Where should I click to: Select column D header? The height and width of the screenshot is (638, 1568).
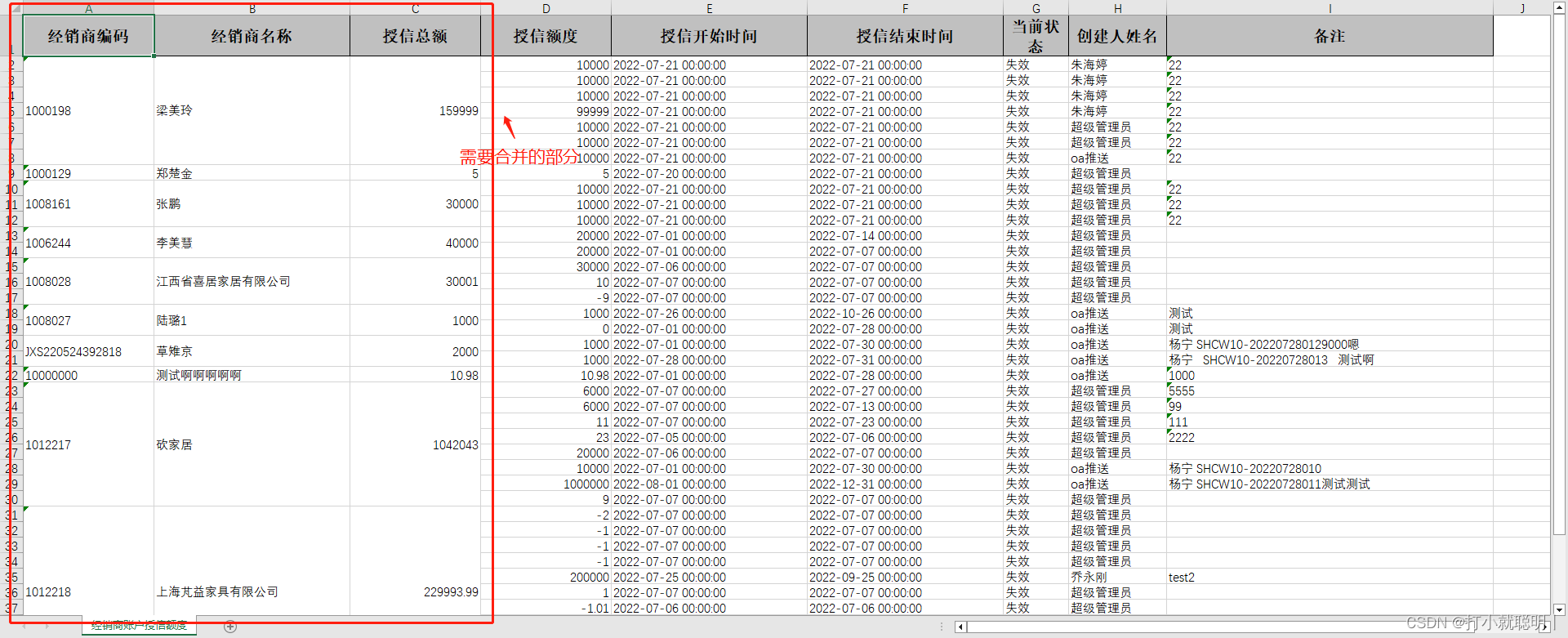pyautogui.click(x=546, y=9)
